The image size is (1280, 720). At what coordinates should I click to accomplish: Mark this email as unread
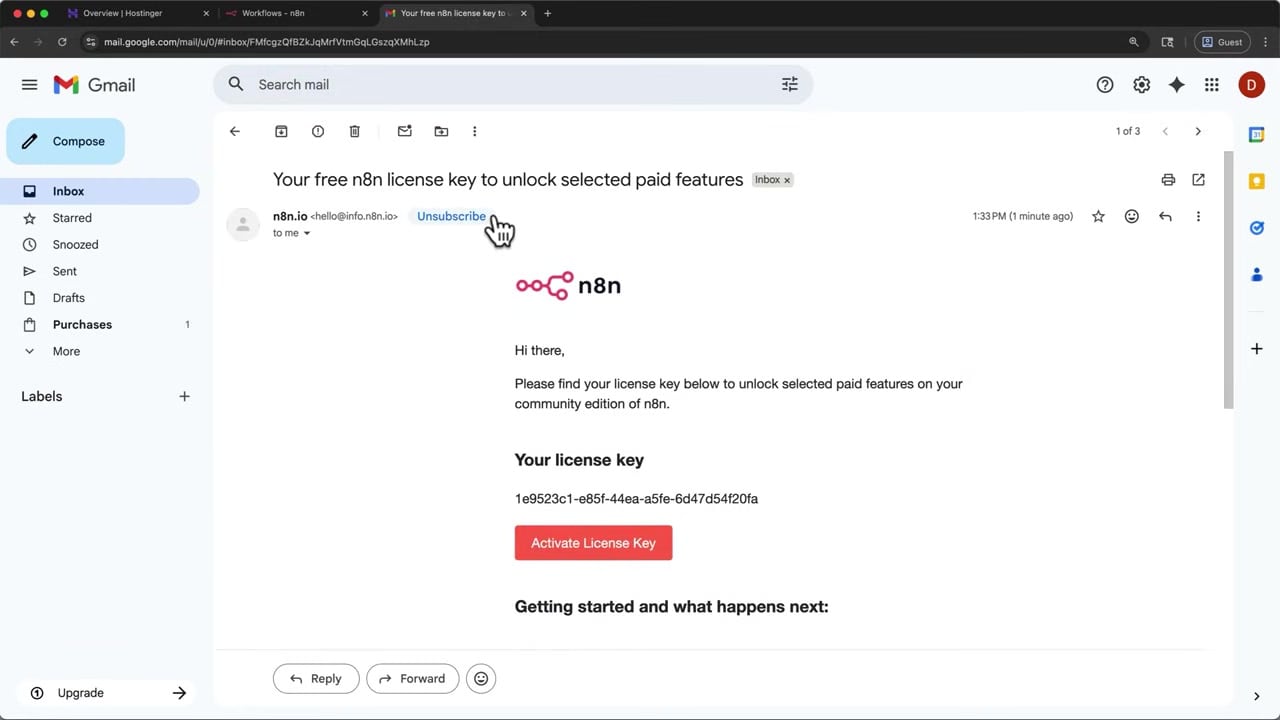pyautogui.click(x=405, y=131)
